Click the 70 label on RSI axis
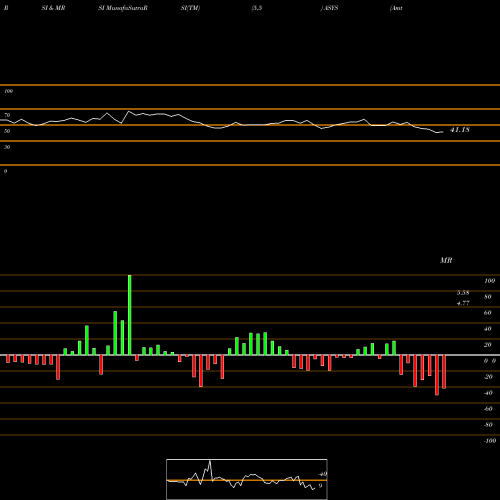Screen dimensions: 500x500 7,115
